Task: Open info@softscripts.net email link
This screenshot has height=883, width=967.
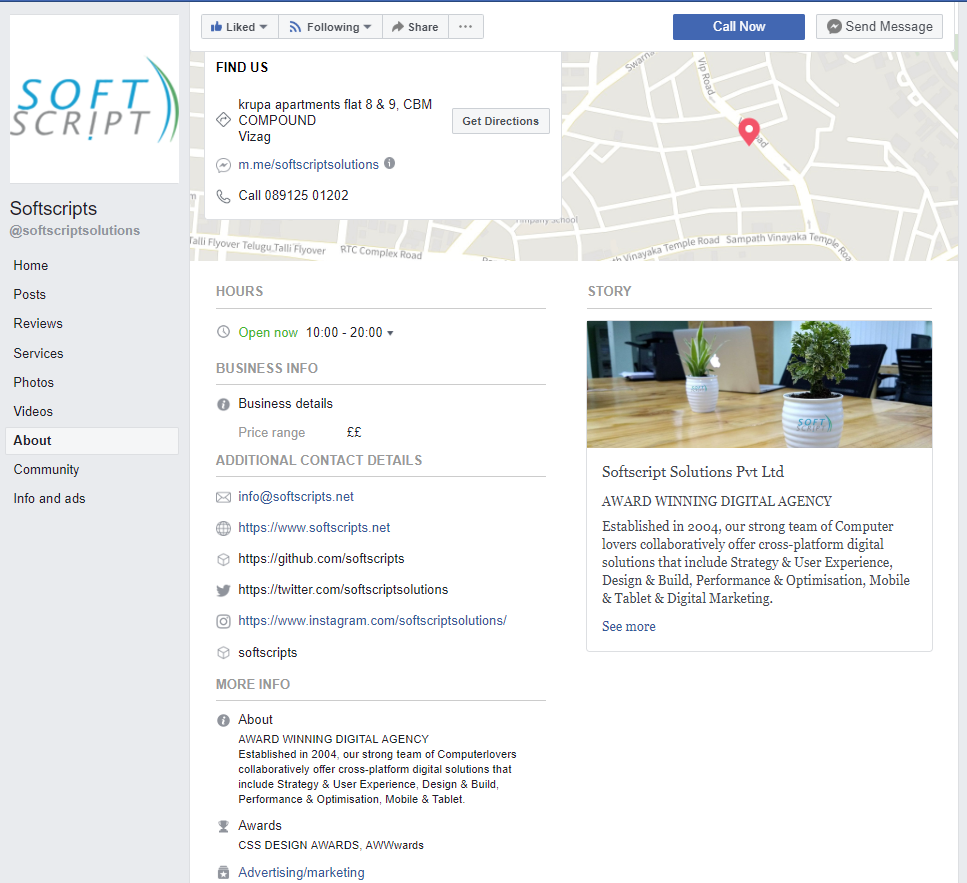Action: (x=296, y=496)
